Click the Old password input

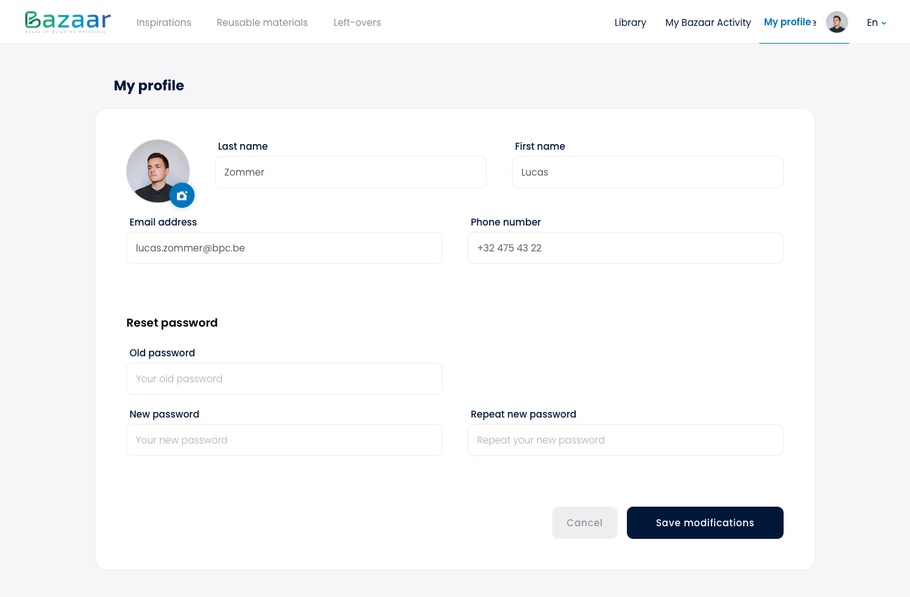tap(284, 379)
